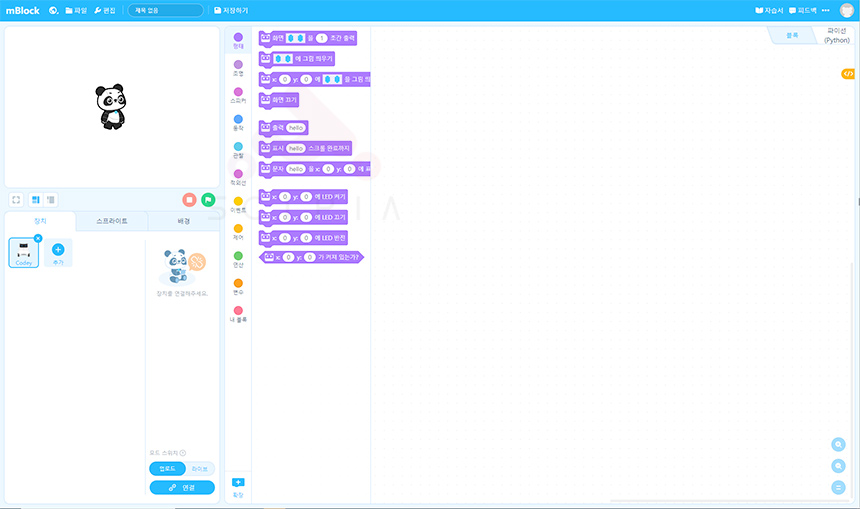Select the 조명 block category
This screenshot has width=860, height=509.
(238, 68)
